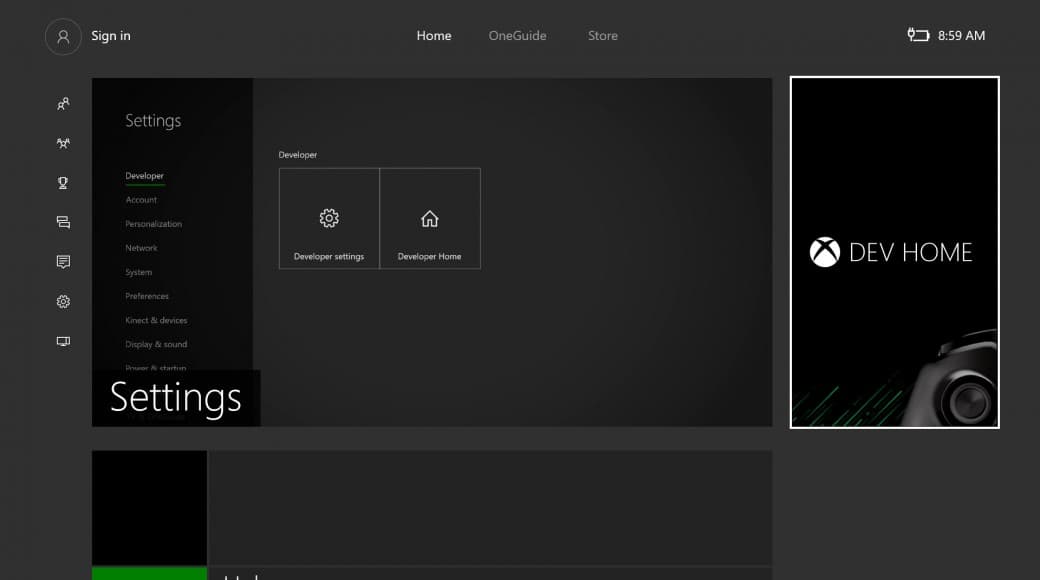Open Display & sound settings

pos(156,344)
